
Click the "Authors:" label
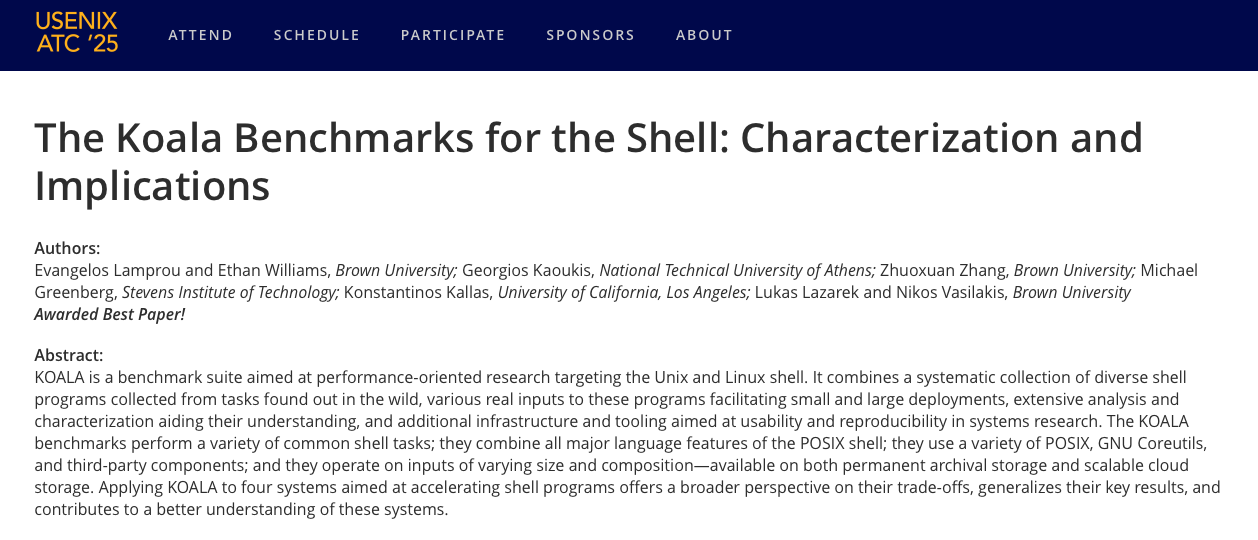tap(67, 248)
